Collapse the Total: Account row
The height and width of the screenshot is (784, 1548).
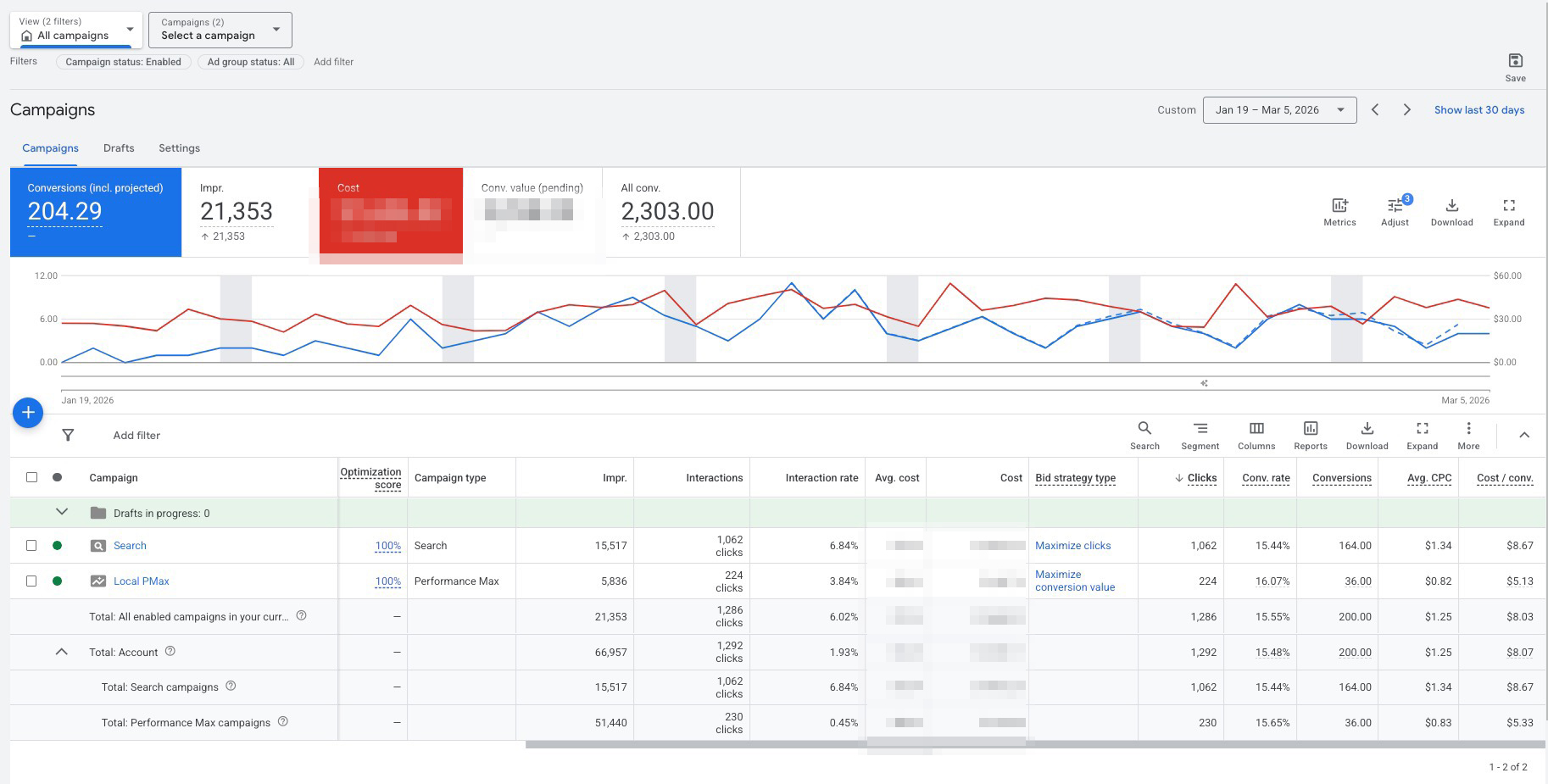(61, 652)
